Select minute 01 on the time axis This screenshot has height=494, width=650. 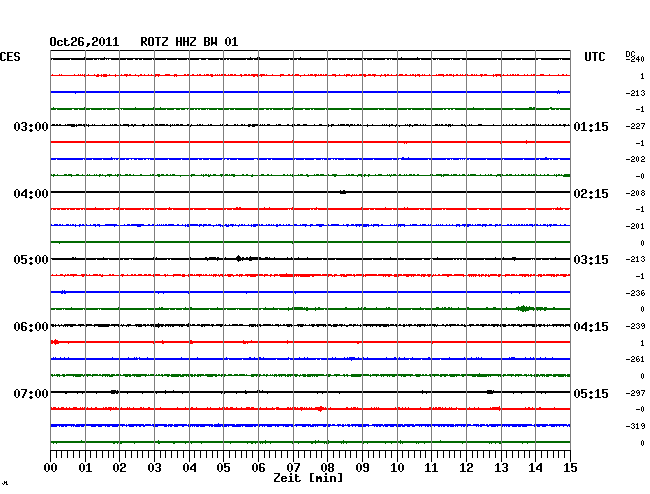point(85,467)
